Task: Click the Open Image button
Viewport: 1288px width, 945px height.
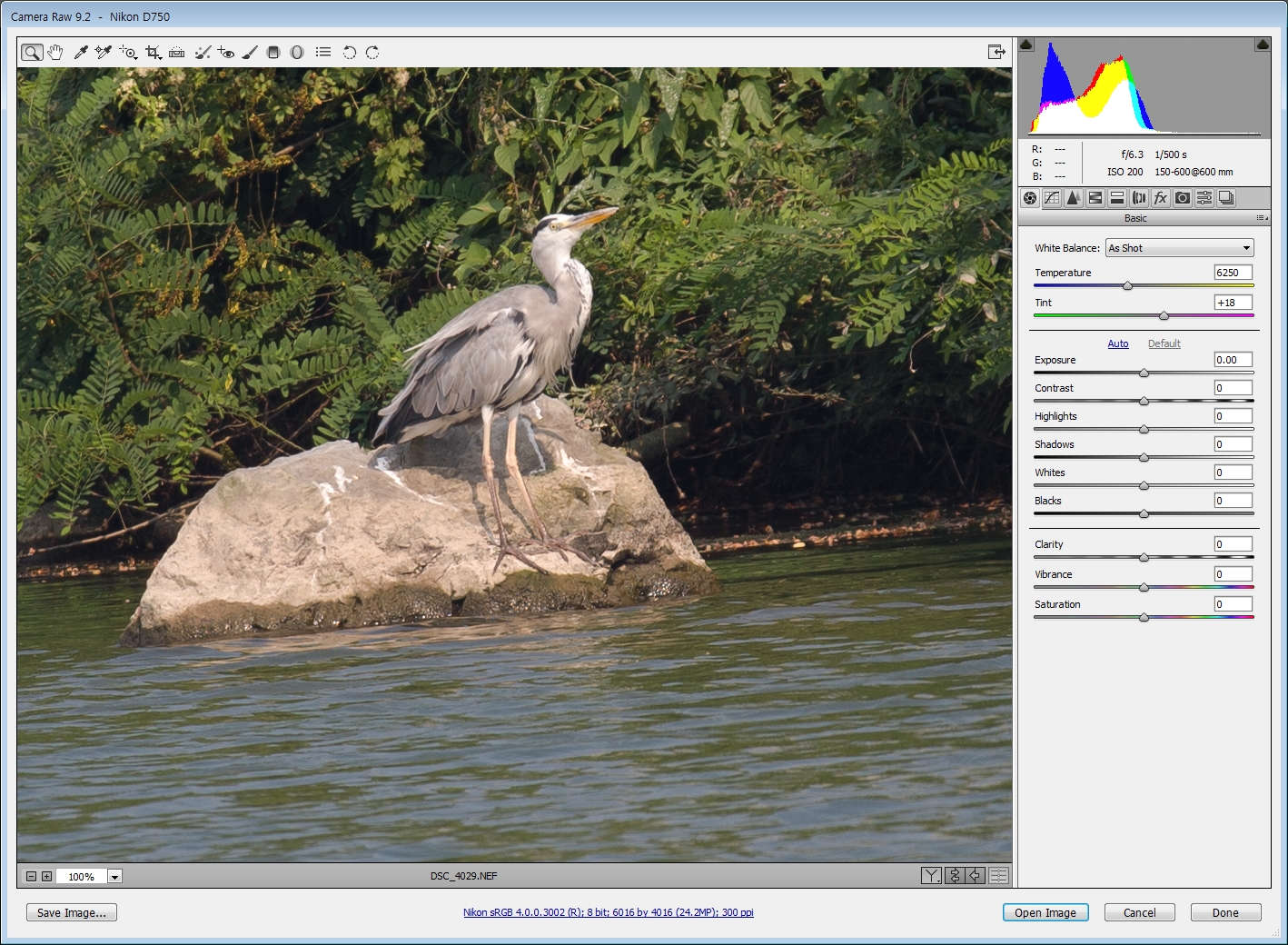Action: click(1045, 912)
